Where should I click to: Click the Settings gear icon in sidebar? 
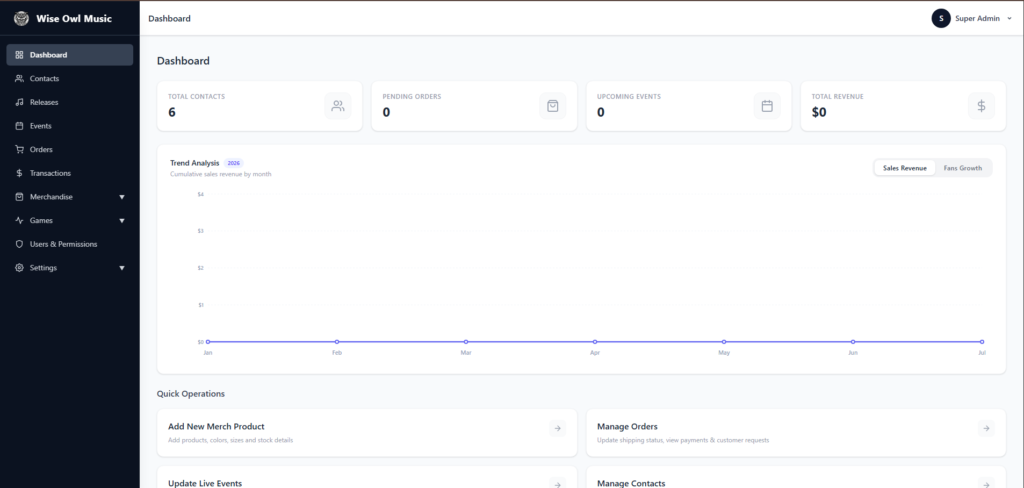pyautogui.click(x=19, y=268)
